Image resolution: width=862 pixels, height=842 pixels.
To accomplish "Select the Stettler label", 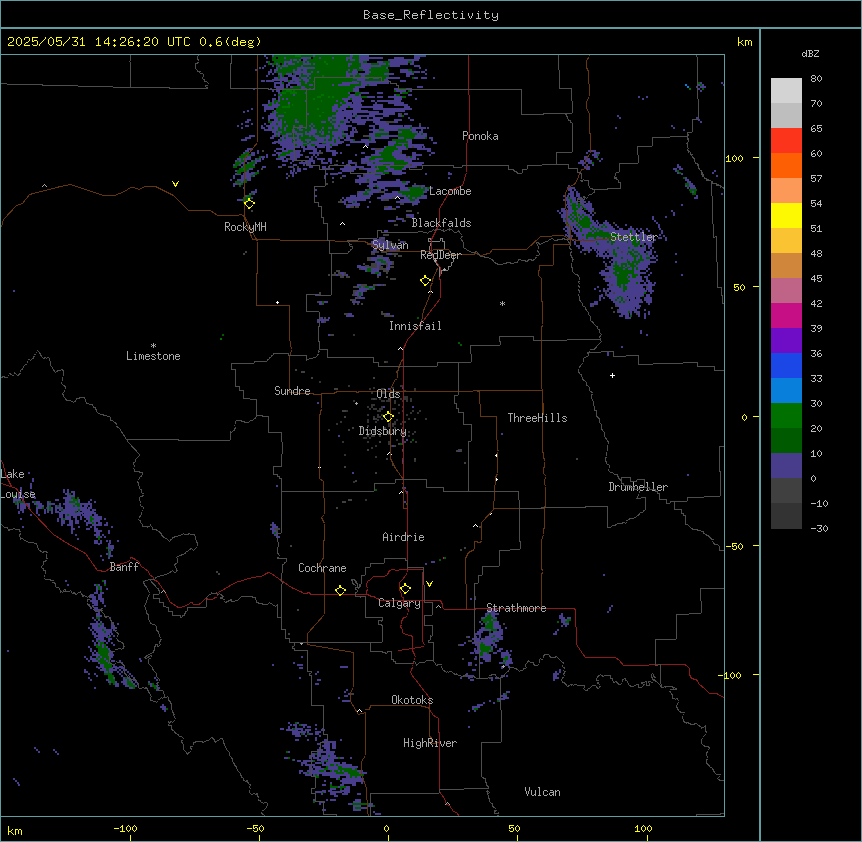I will tap(633, 237).
